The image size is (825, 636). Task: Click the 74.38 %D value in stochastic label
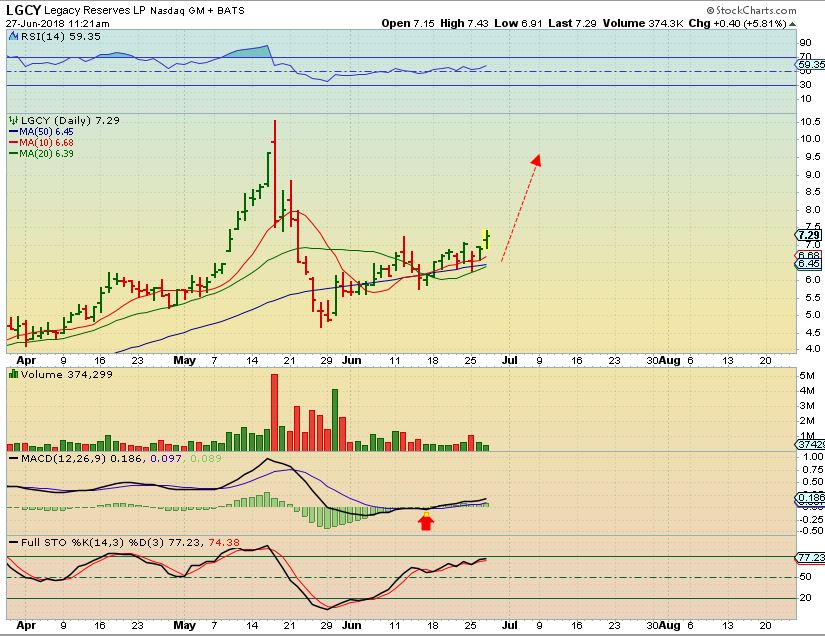[224, 542]
